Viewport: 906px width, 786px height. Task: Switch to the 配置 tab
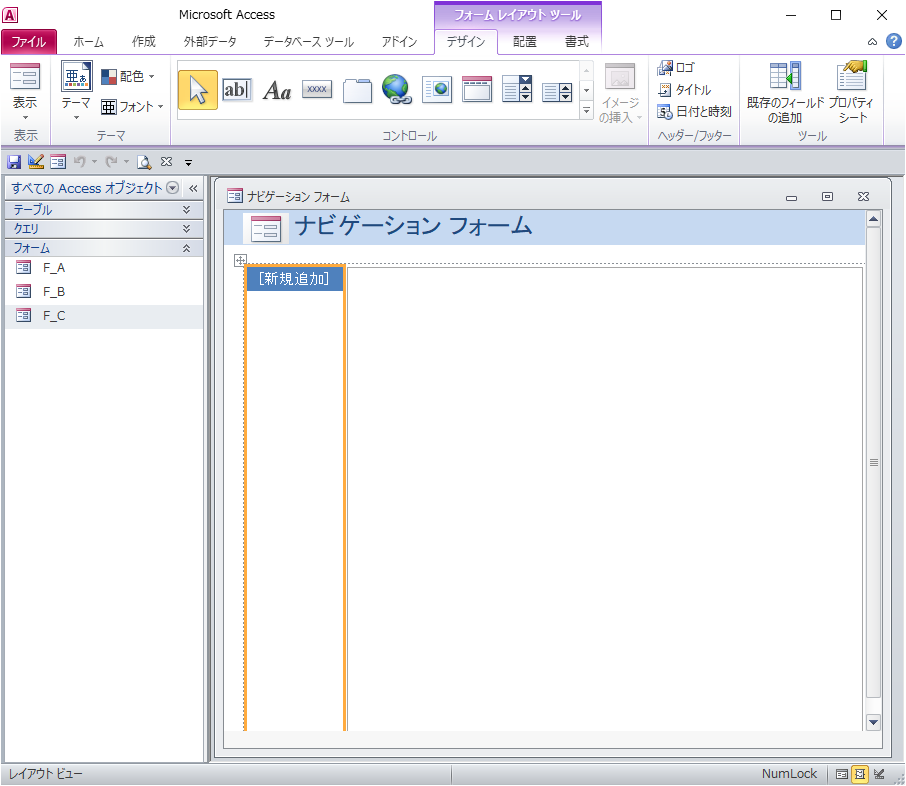coord(525,42)
